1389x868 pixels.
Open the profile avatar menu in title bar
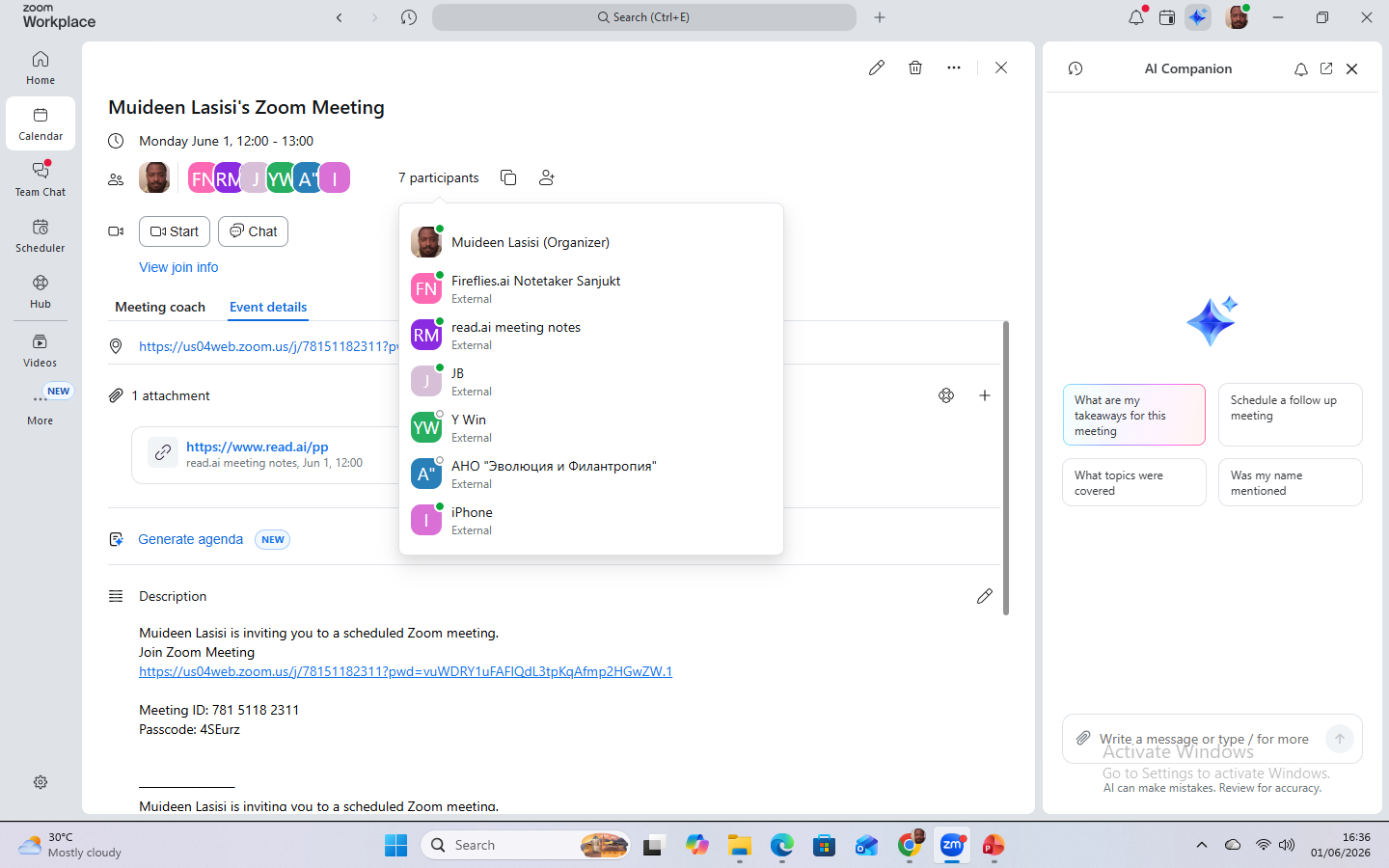1237,17
